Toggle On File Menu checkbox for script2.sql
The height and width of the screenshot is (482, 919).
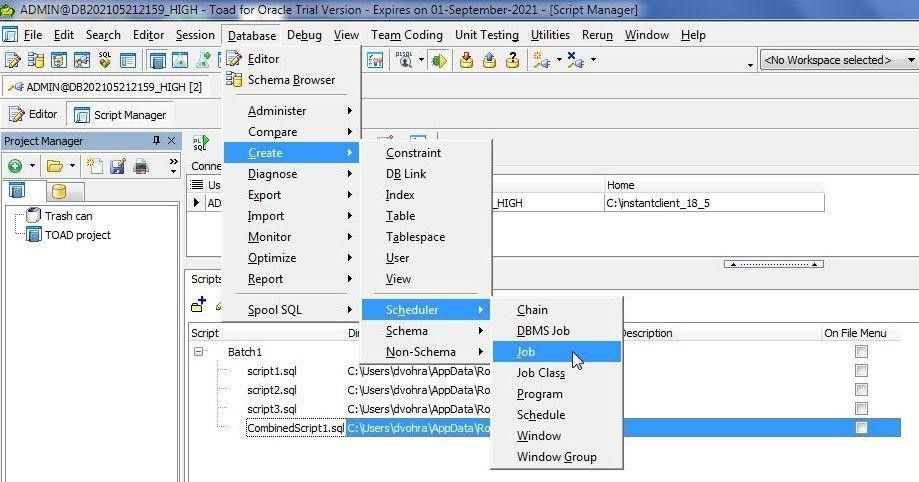pyautogui.click(x=861, y=389)
